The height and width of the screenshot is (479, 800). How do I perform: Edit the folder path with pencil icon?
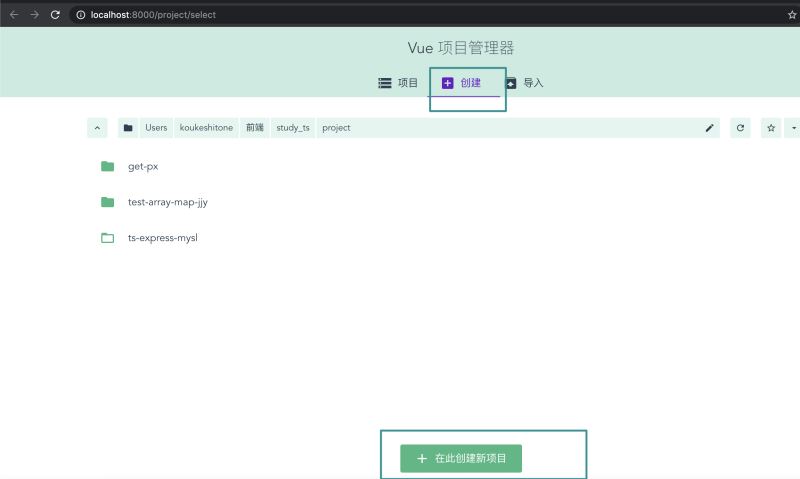[x=710, y=128]
